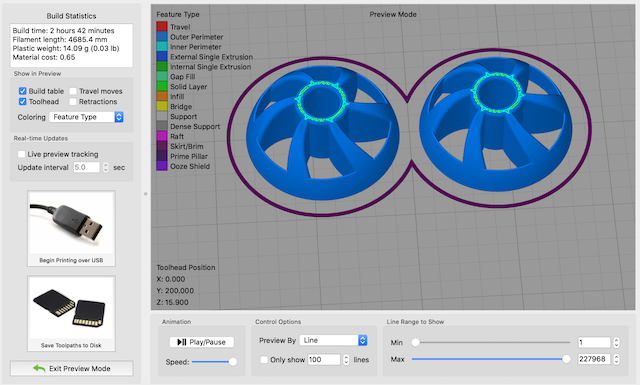This screenshot has height=385, width=640.
Task: Turn on Live preview tracking
Action: pyautogui.click(x=22, y=154)
